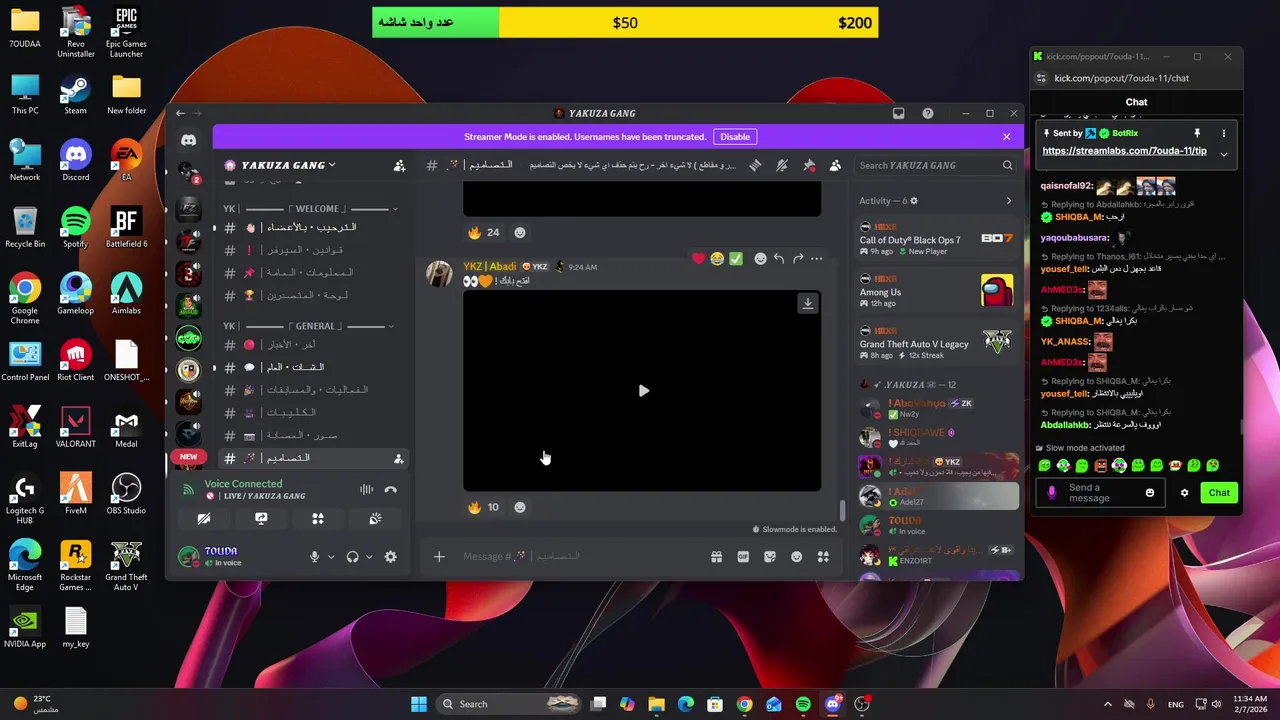Screen dimensions: 1280x720
Task: Click green Chat send button in Kick
Action: (x=1219, y=493)
